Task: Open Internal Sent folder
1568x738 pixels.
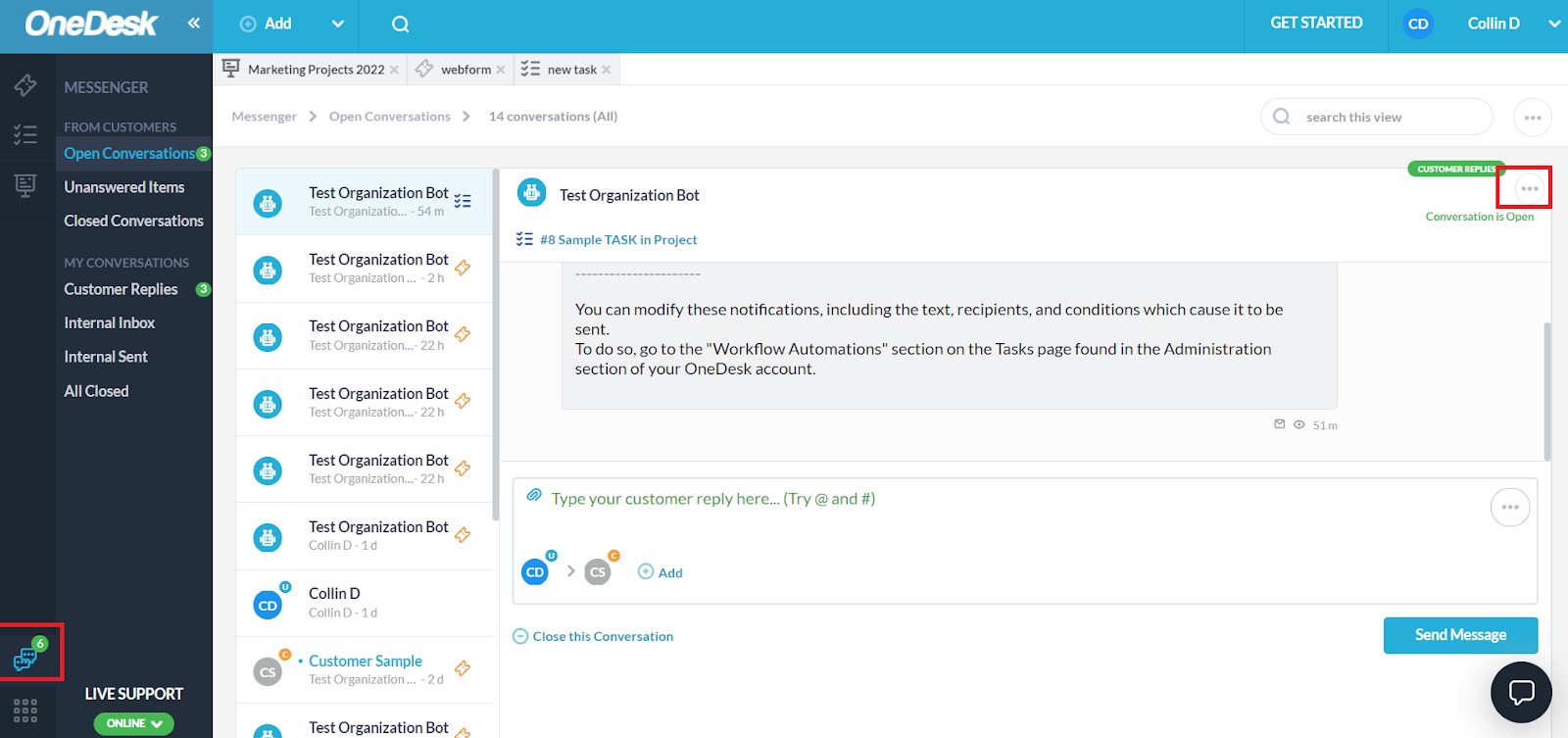Action: (x=106, y=357)
